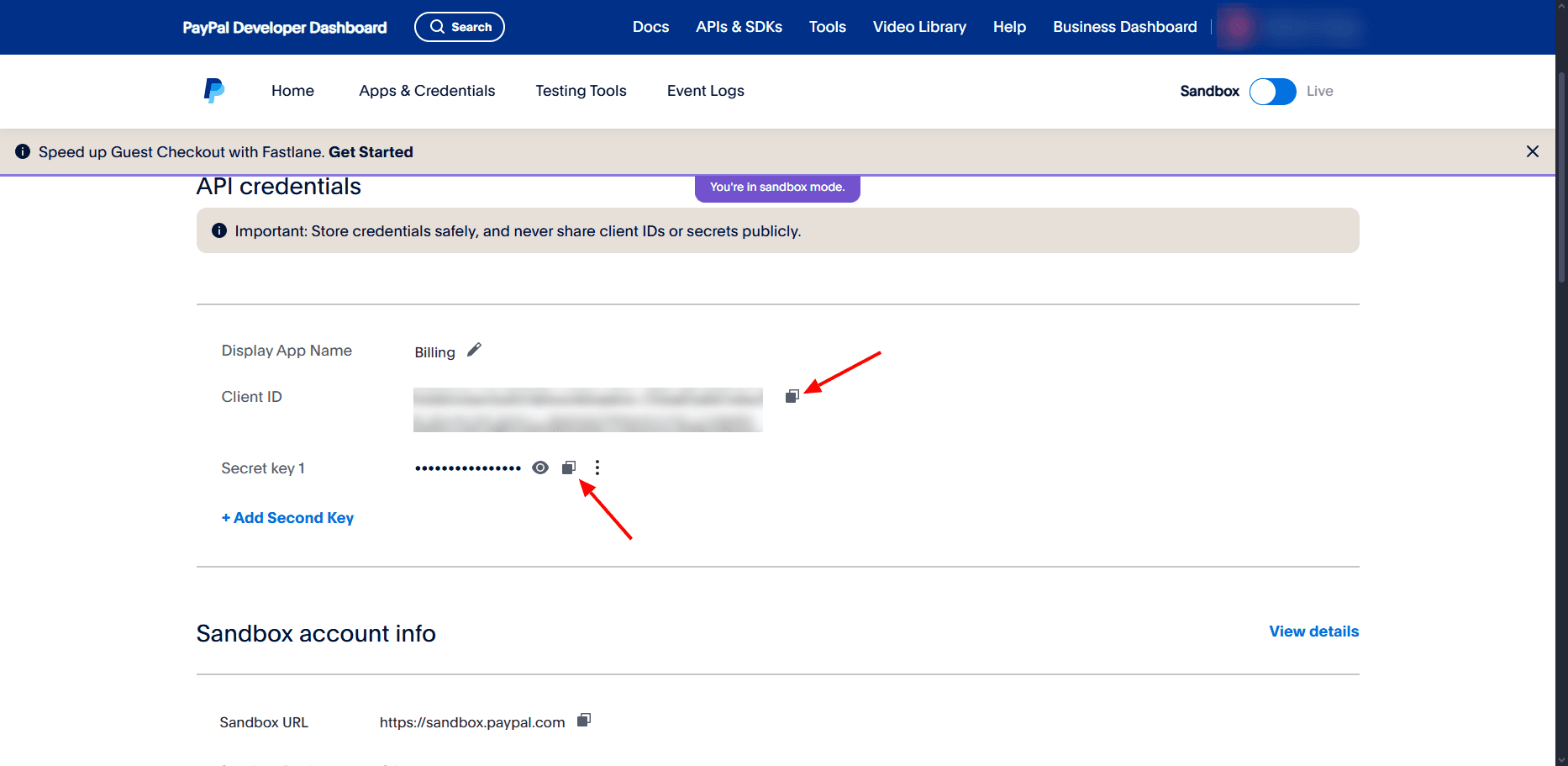Open the APIs & SDKs menu

pyautogui.click(x=739, y=26)
